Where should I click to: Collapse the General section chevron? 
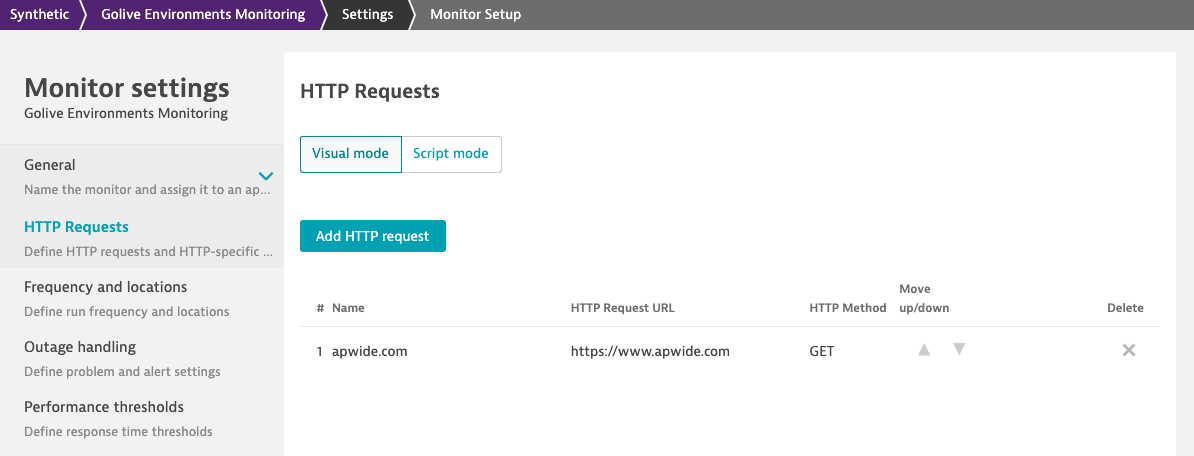(x=266, y=176)
